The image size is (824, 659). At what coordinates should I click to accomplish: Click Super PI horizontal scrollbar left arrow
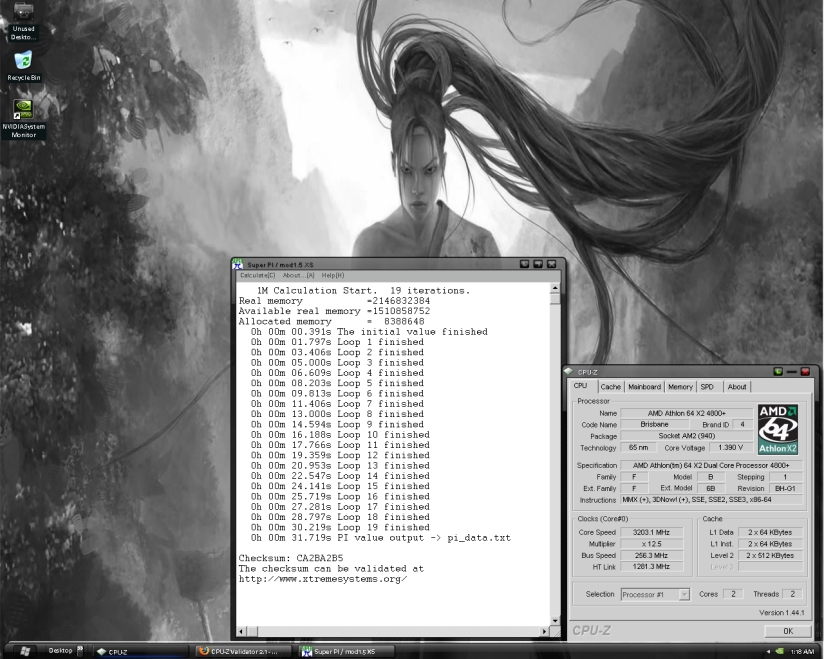pos(241,631)
